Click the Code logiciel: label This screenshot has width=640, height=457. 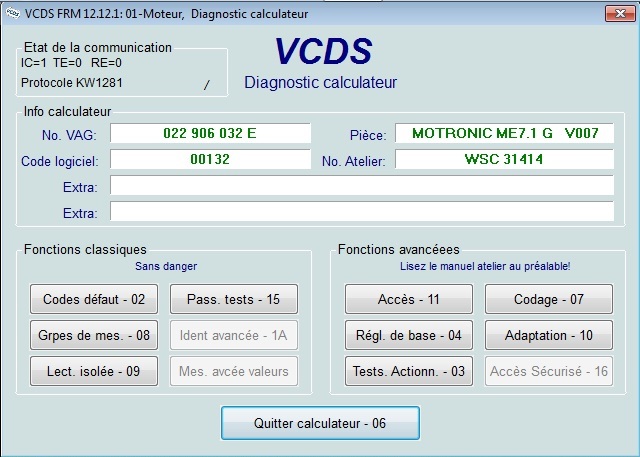(x=60, y=161)
